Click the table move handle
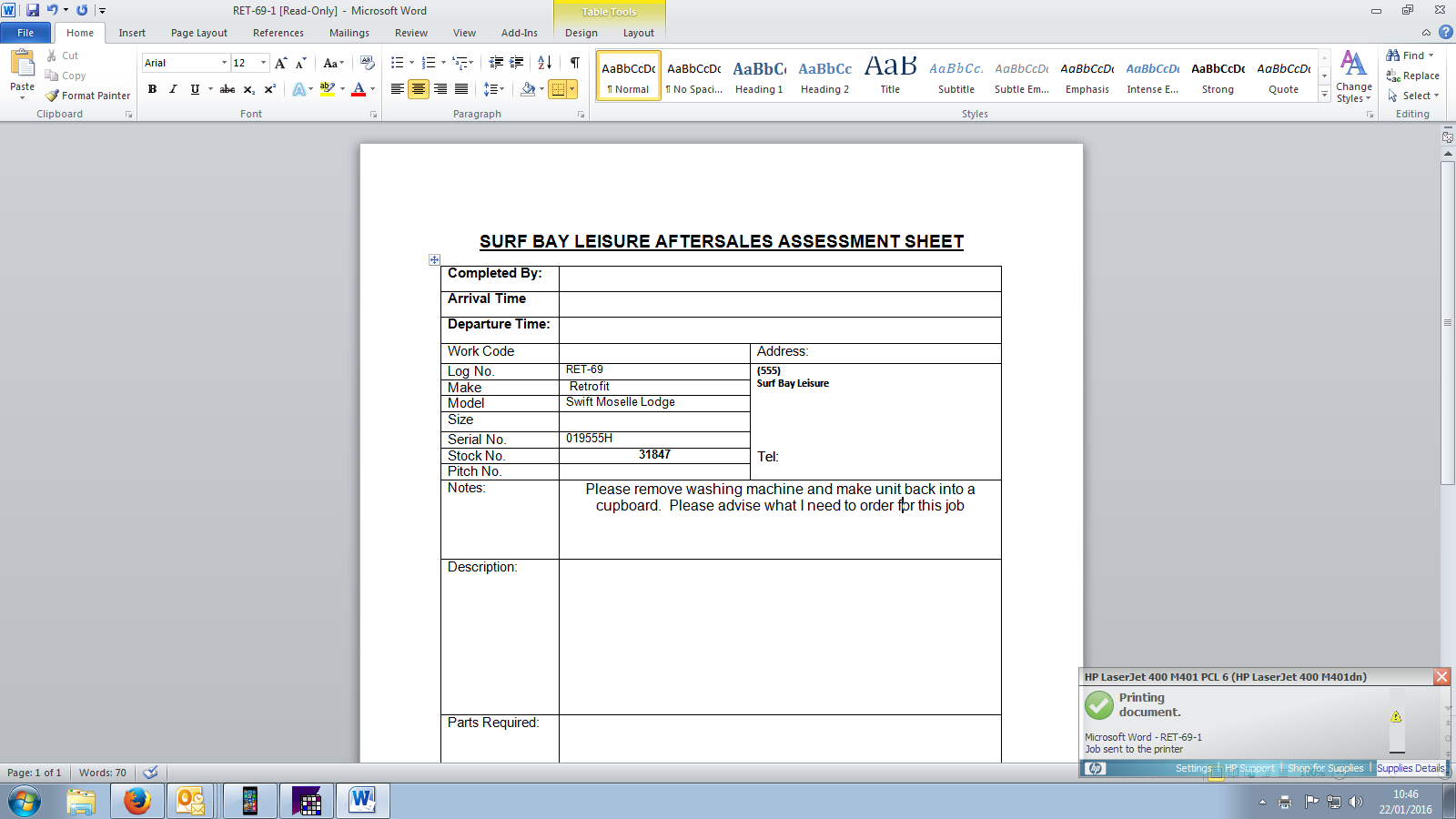1456x819 pixels. (x=434, y=260)
